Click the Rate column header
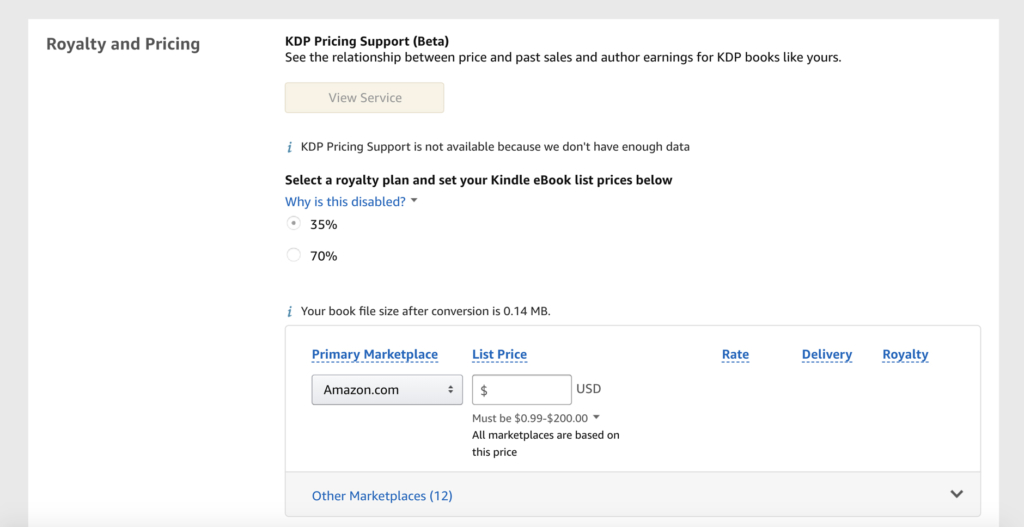This screenshot has height=527, width=1024. click(735, 355)
